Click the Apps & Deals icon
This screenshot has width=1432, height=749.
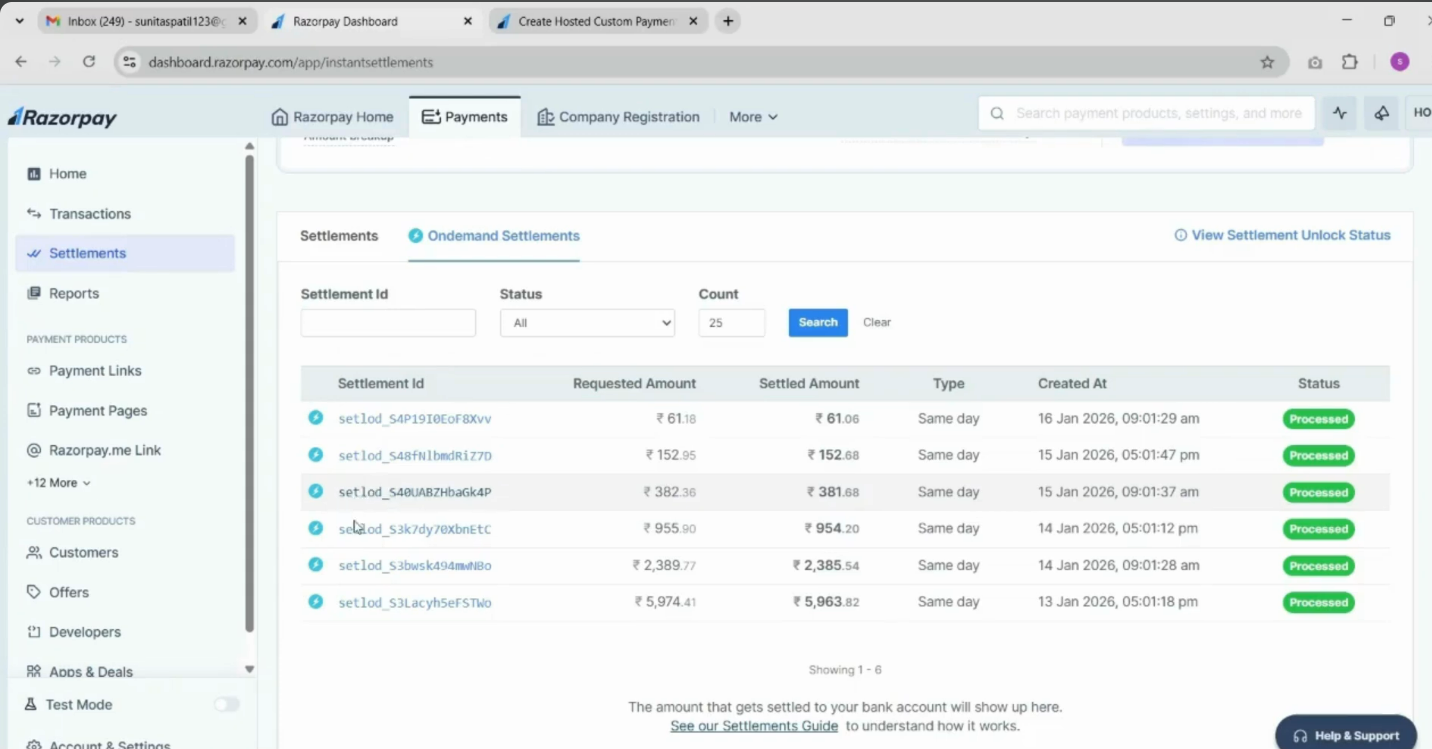click(x=34, y=672)
